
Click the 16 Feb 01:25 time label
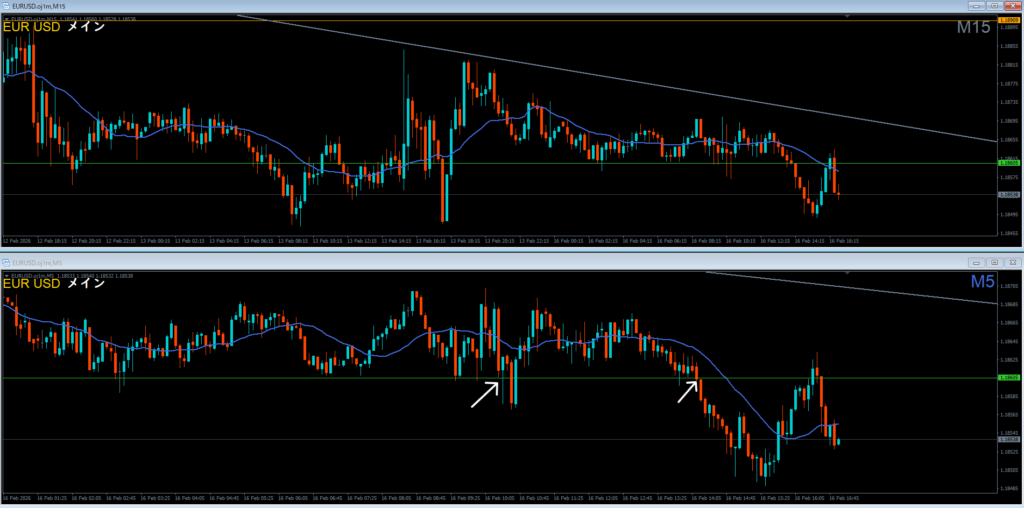[x=53, y=498]
